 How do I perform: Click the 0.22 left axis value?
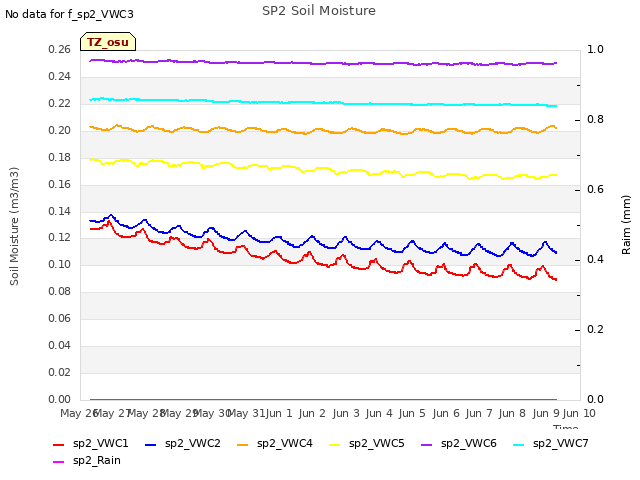click(x=60, y=104)
